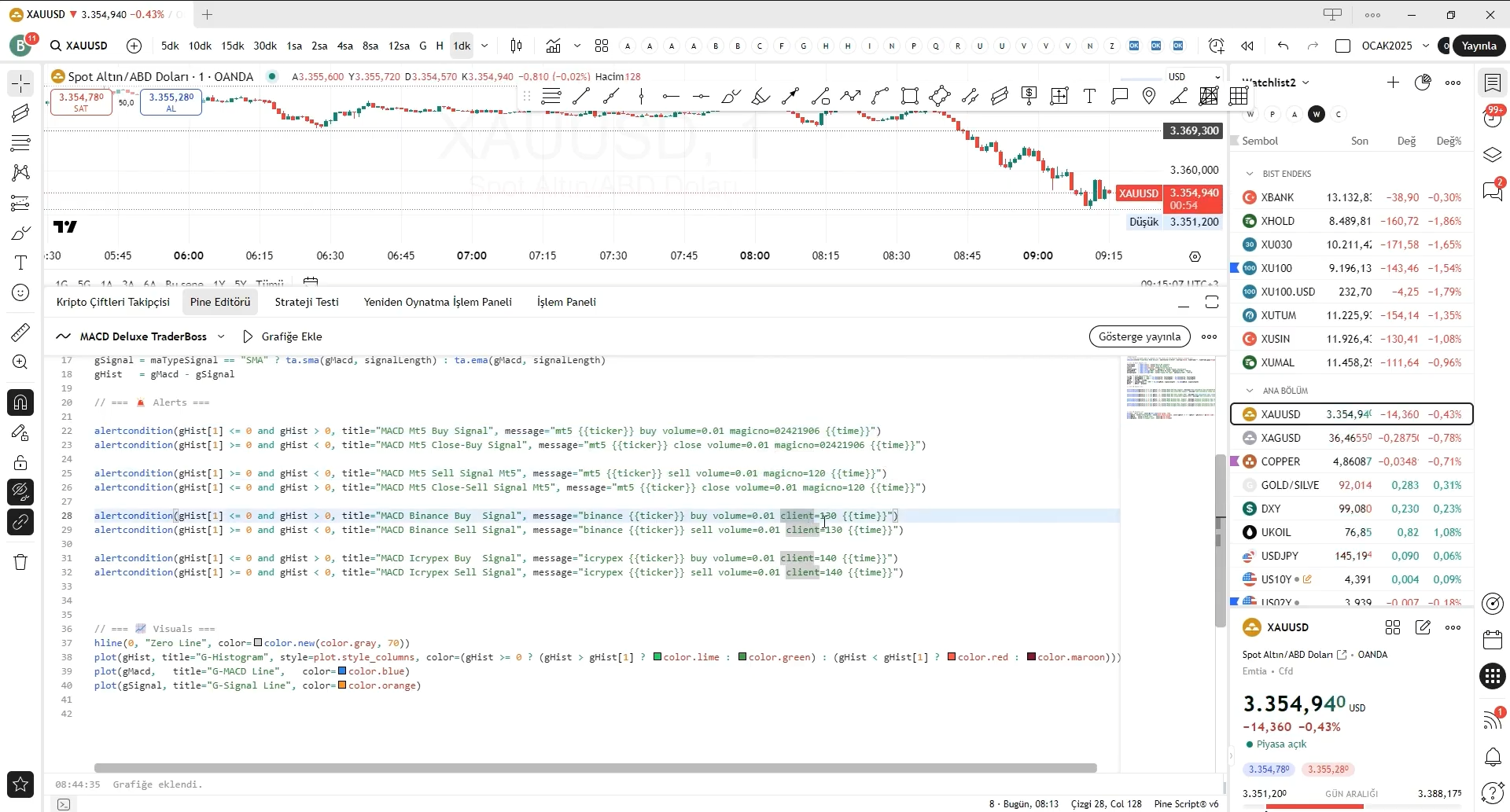
Task: Add a symbol to the watchlist
Action: [x=1393, y=83]
